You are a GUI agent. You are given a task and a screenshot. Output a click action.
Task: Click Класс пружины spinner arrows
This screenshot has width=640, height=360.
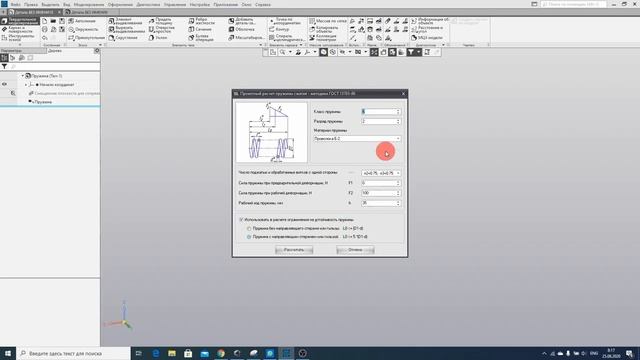point(398,111)
